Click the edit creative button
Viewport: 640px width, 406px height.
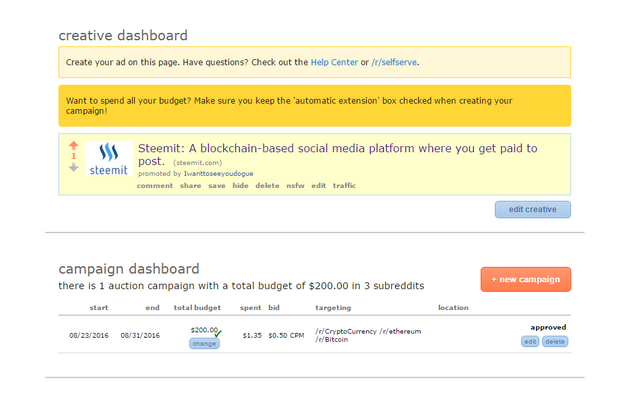tap(533, 210)
